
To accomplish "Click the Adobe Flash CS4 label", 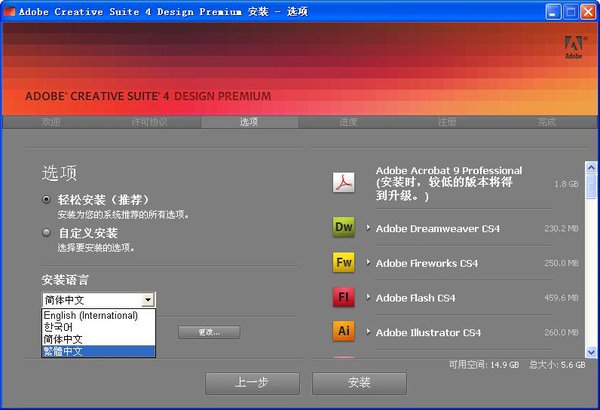I will pos(416,298).
